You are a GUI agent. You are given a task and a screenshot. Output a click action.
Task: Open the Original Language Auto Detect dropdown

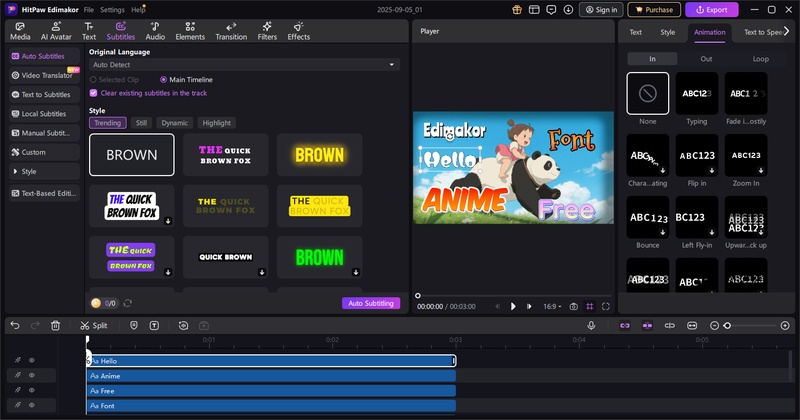click(244, 65)
